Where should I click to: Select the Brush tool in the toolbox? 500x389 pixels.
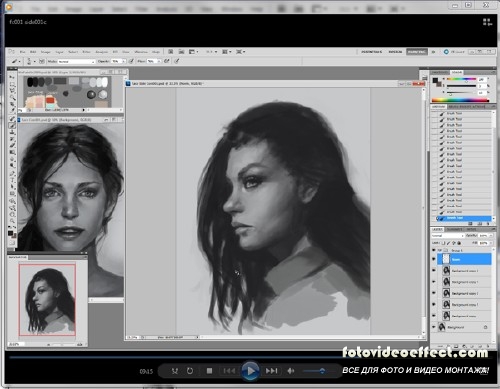pos(12,125)
